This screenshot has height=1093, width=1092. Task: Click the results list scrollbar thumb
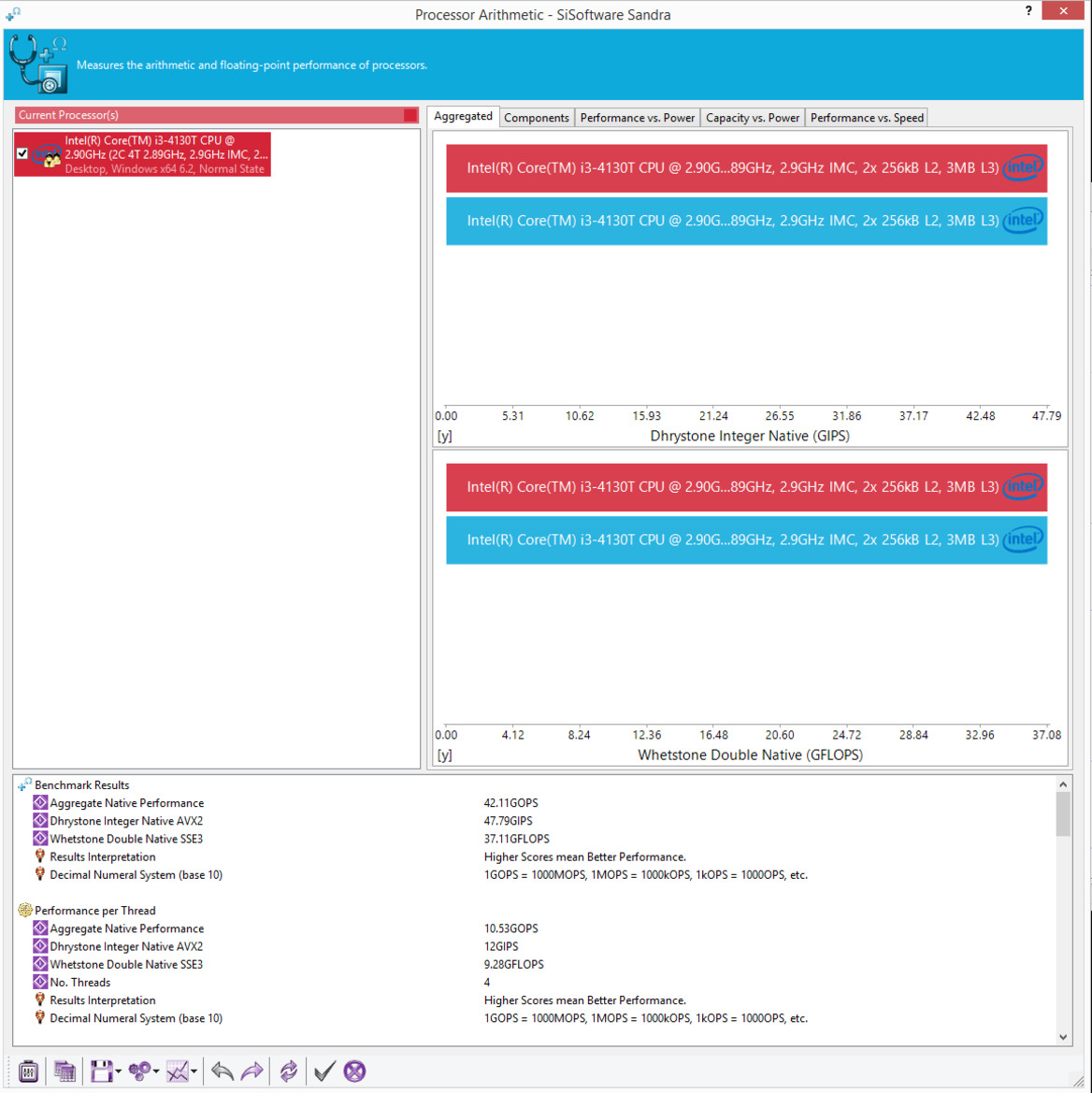[1063, 814]
